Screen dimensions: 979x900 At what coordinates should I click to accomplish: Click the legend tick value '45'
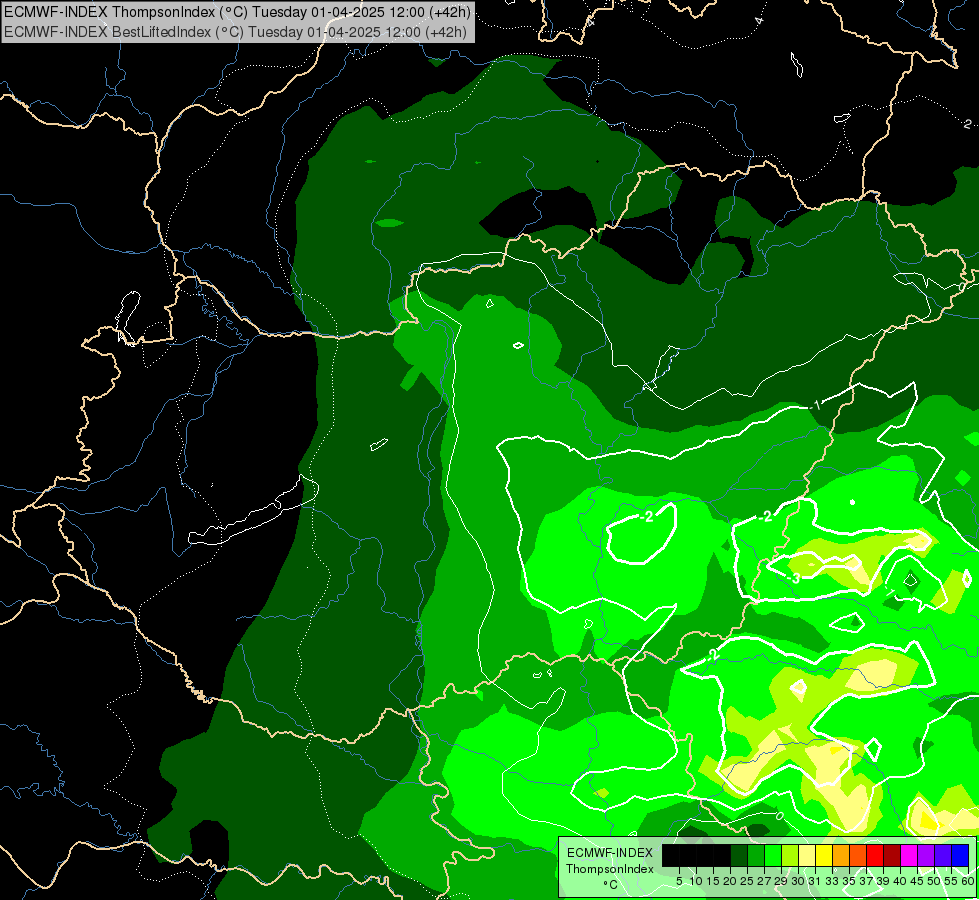click(917, 881)
